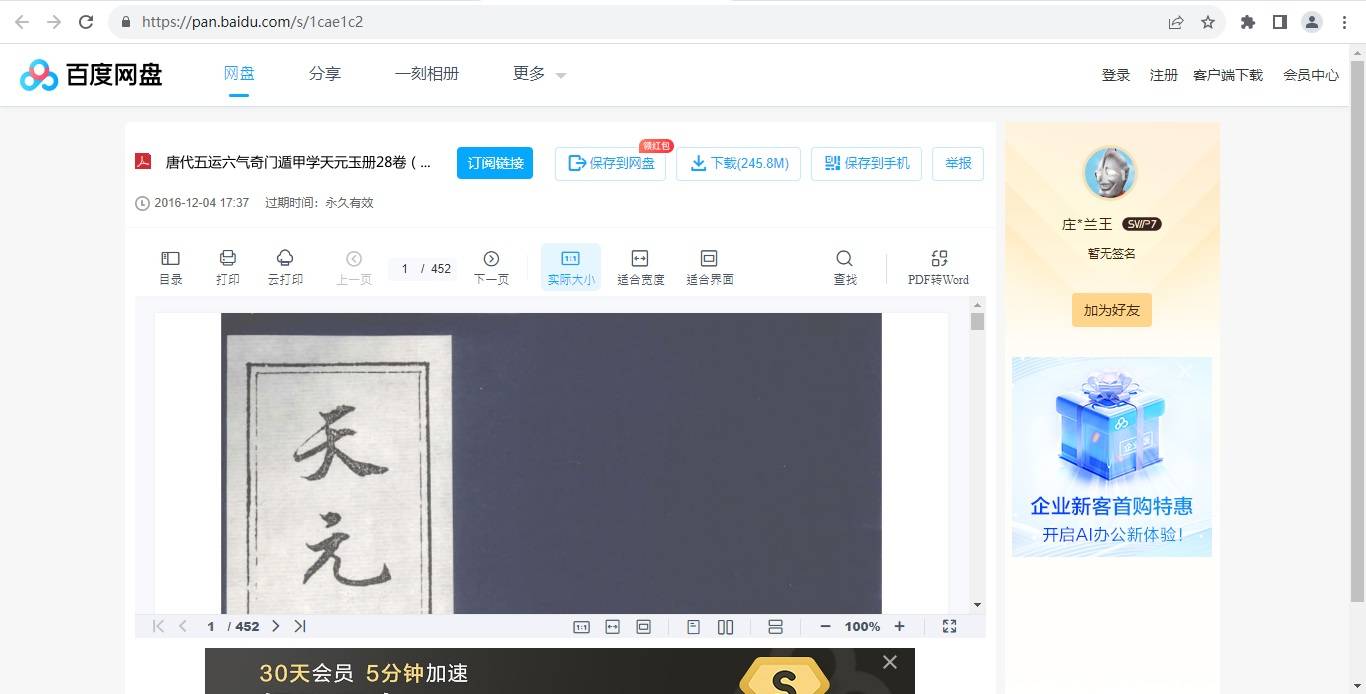Open the 一刻相册 tab
Image resolution: width=1366 pixels, height=694 pixels.
(427, 74)
